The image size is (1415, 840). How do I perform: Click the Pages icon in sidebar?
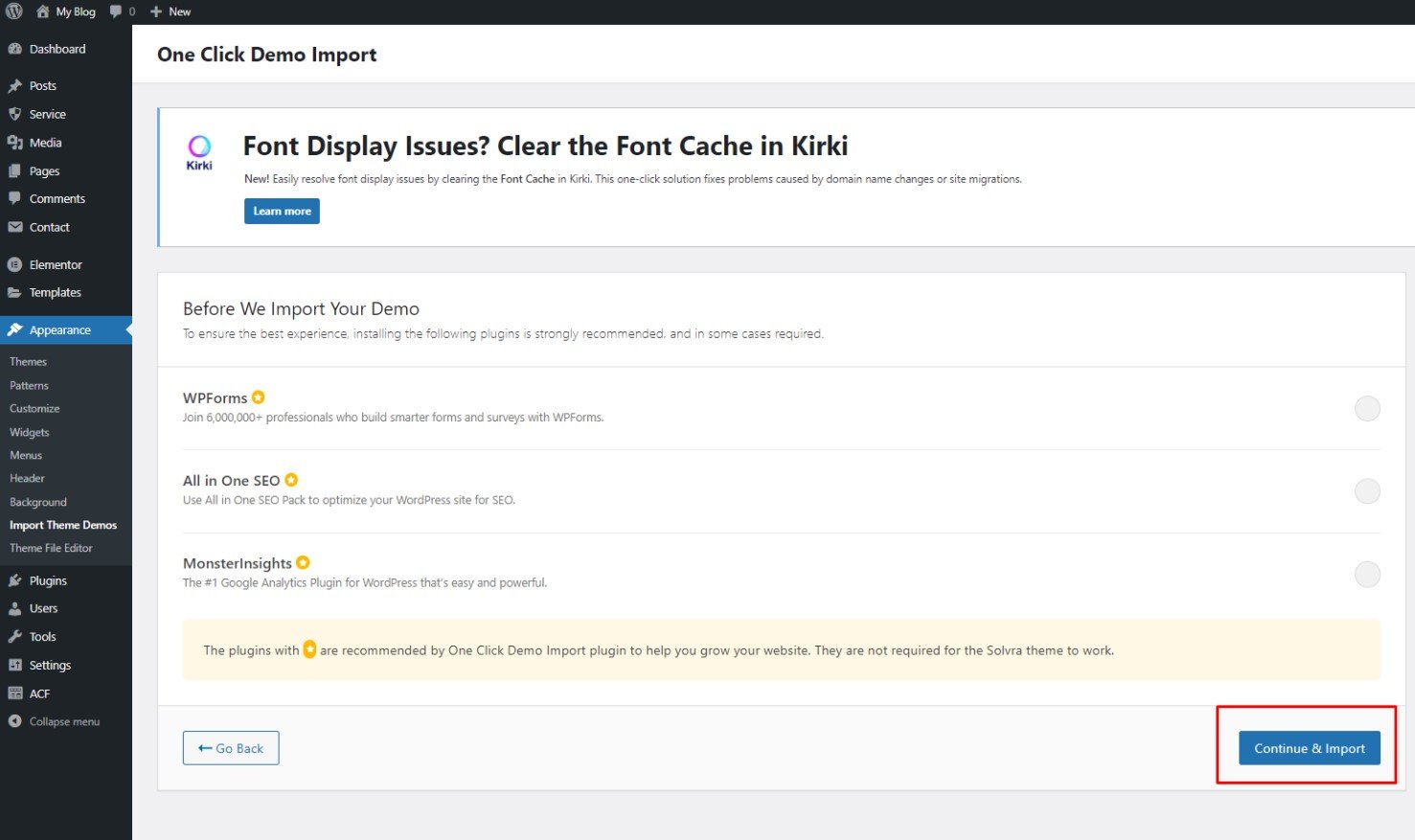14,171
